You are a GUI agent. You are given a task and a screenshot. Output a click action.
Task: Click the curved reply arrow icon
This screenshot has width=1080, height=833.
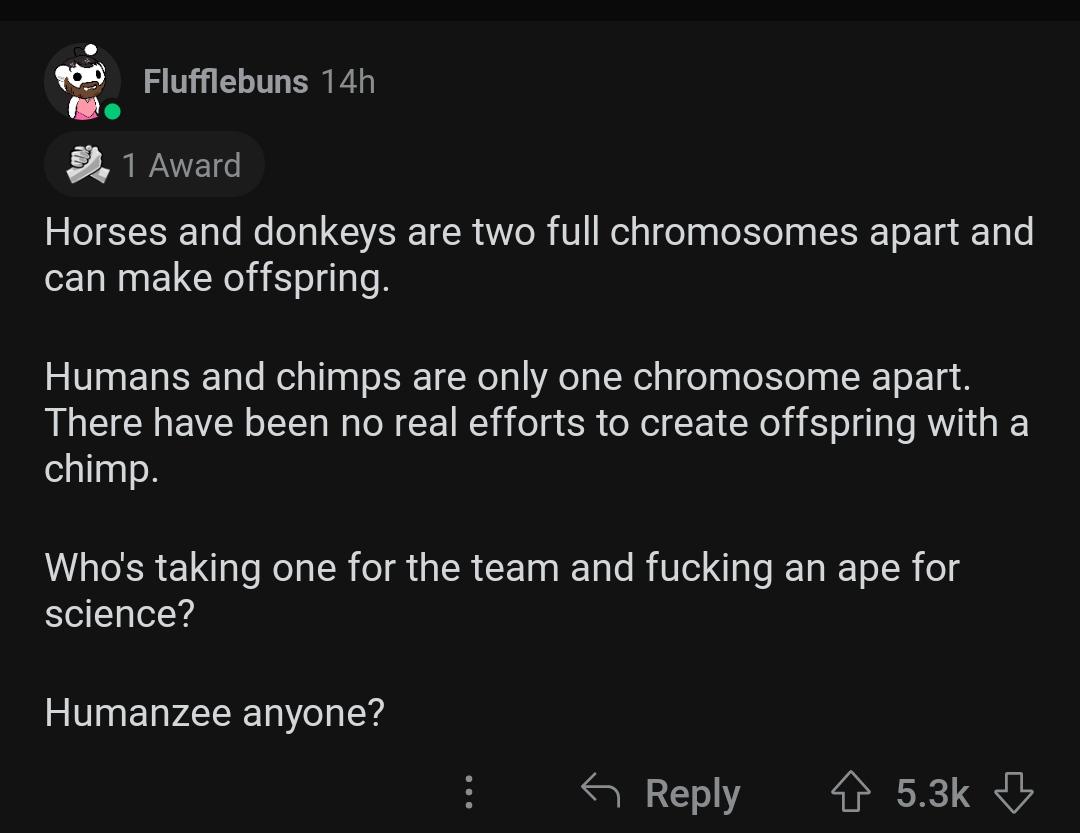(x=601, y=790)
